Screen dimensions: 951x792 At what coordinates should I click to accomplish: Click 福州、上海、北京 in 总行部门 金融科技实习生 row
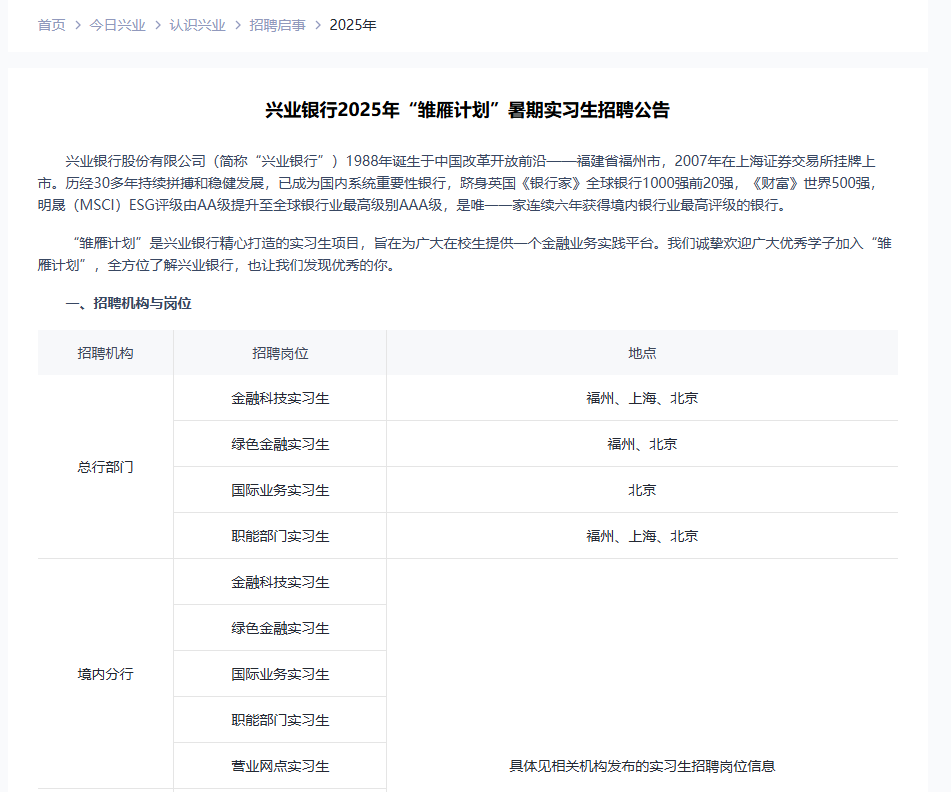642,398
